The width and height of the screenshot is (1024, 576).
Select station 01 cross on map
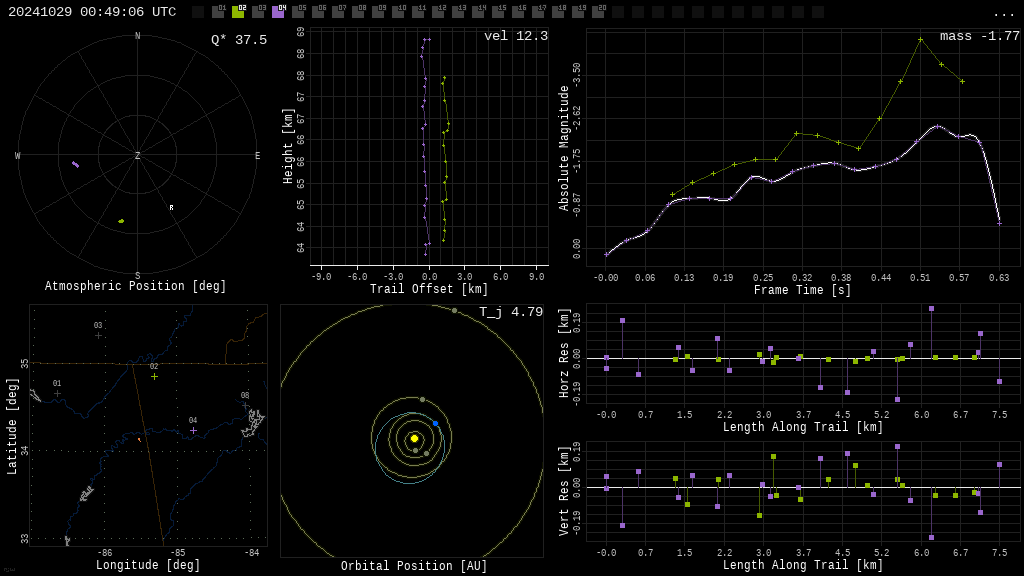point(57,393)
